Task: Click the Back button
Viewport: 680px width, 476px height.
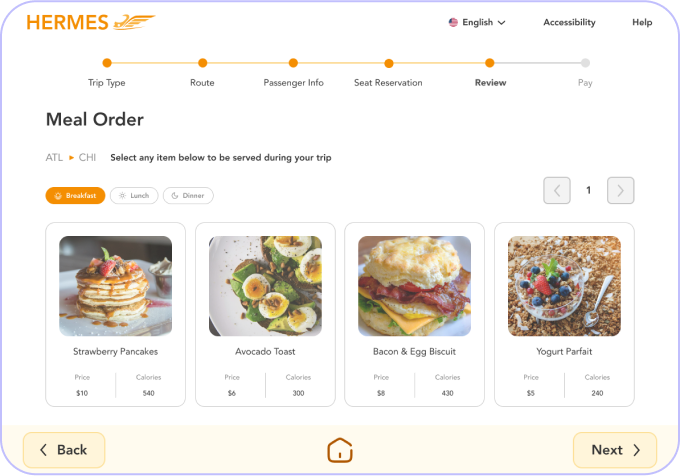Action: [64, 450]
